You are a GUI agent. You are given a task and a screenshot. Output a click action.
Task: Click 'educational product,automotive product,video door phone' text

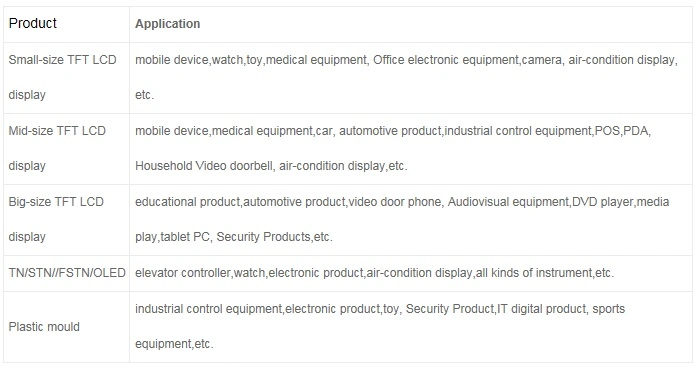coord(288,202)
